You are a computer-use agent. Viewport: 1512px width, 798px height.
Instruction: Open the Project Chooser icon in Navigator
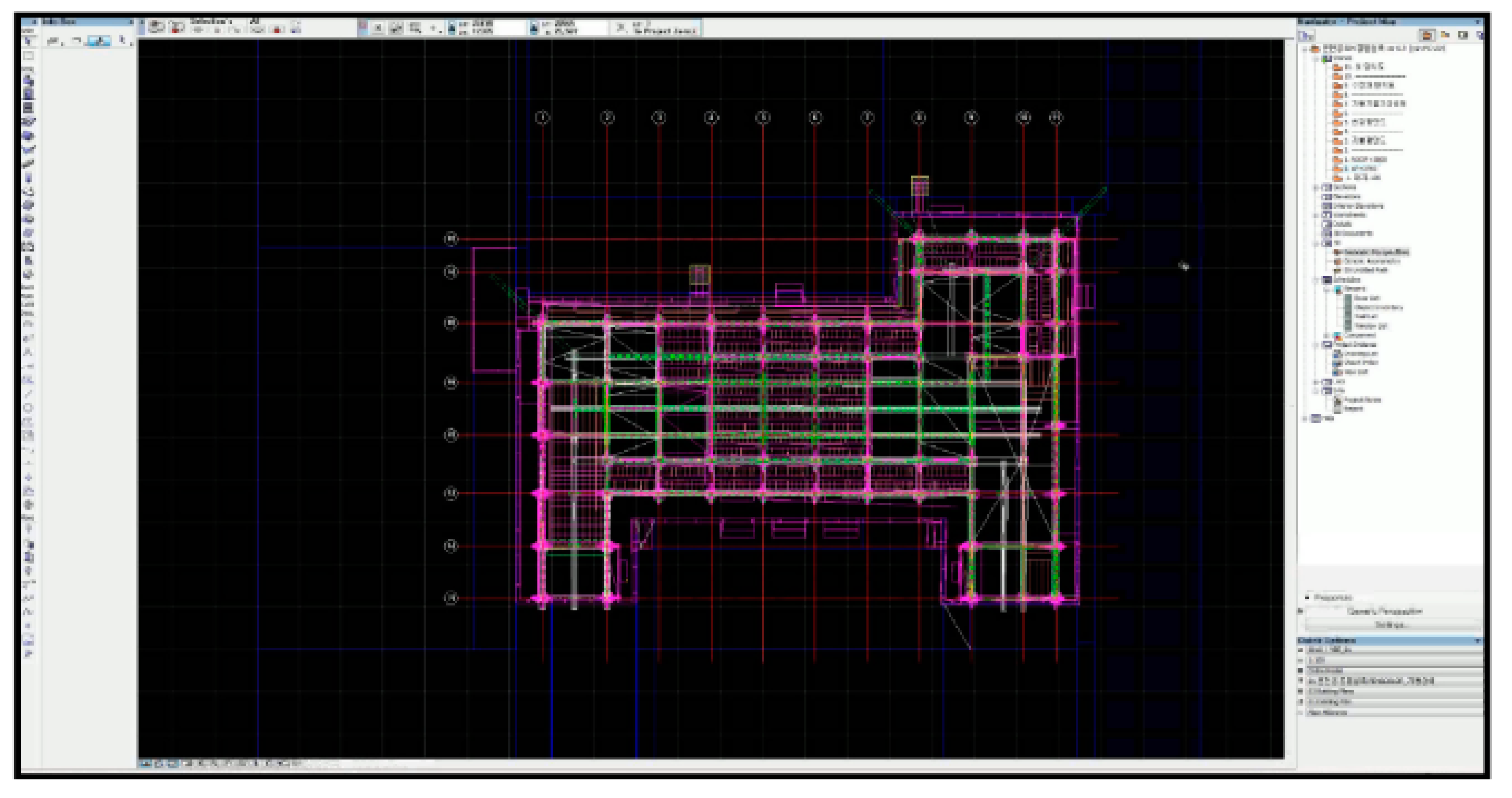[x=1307, y=36]
